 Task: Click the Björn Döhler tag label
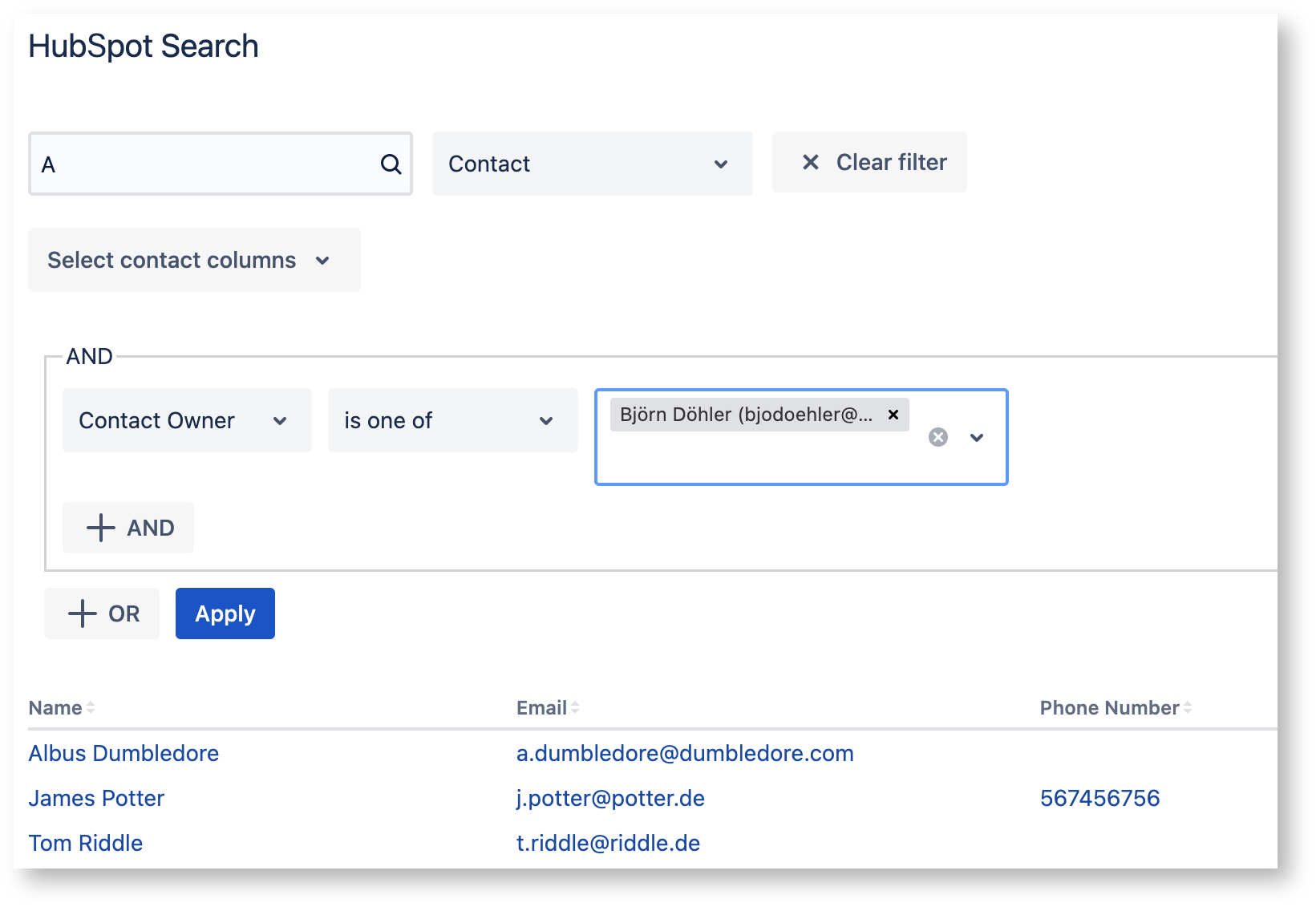746,415
